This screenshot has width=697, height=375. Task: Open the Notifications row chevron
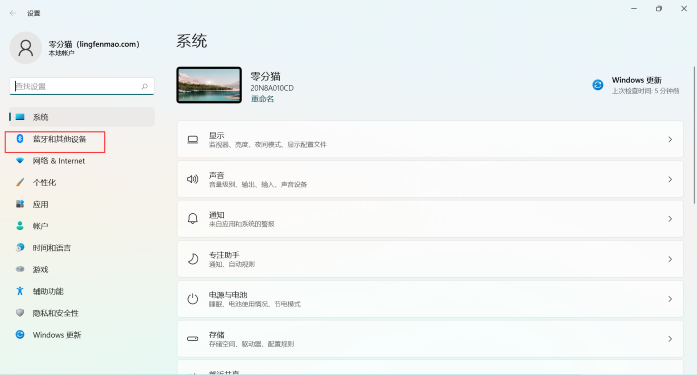(670, 219)
